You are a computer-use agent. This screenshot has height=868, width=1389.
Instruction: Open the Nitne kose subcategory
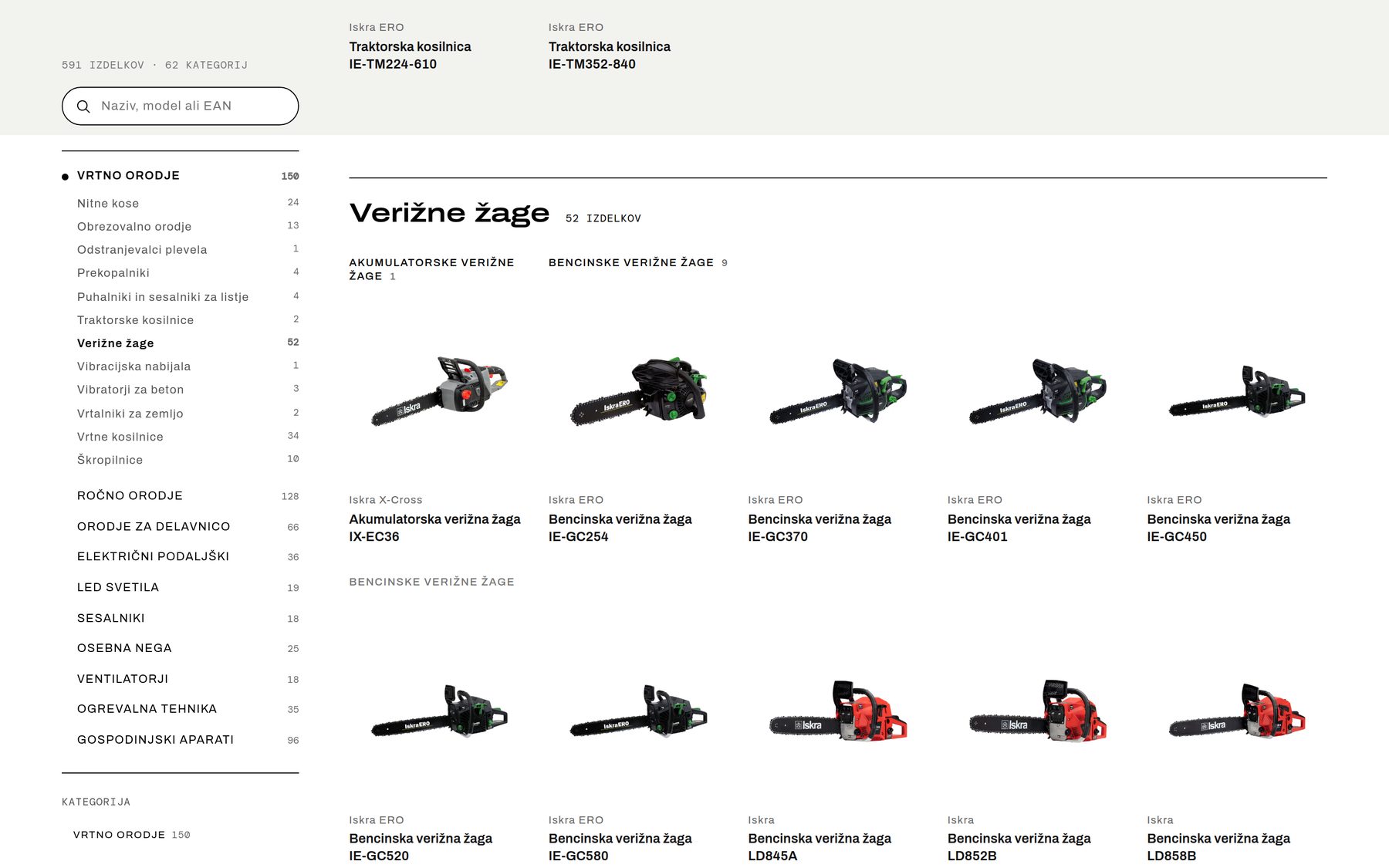(188, 203)
